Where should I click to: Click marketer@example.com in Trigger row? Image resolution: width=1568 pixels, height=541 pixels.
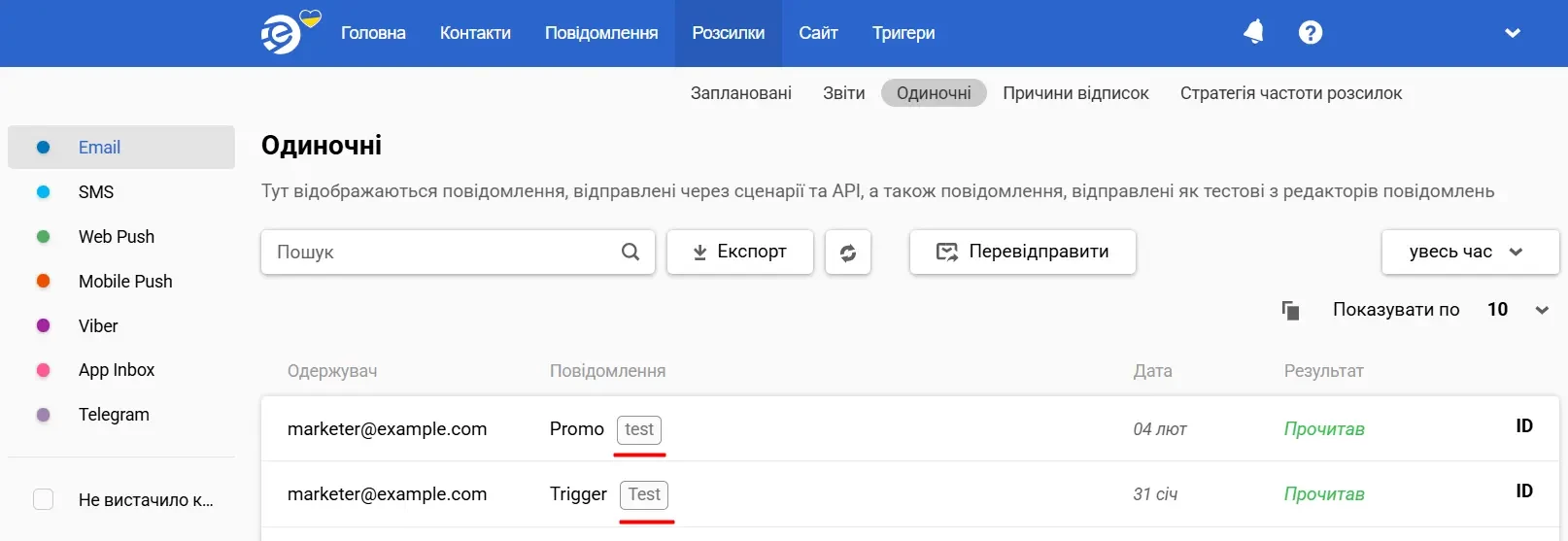387,494
